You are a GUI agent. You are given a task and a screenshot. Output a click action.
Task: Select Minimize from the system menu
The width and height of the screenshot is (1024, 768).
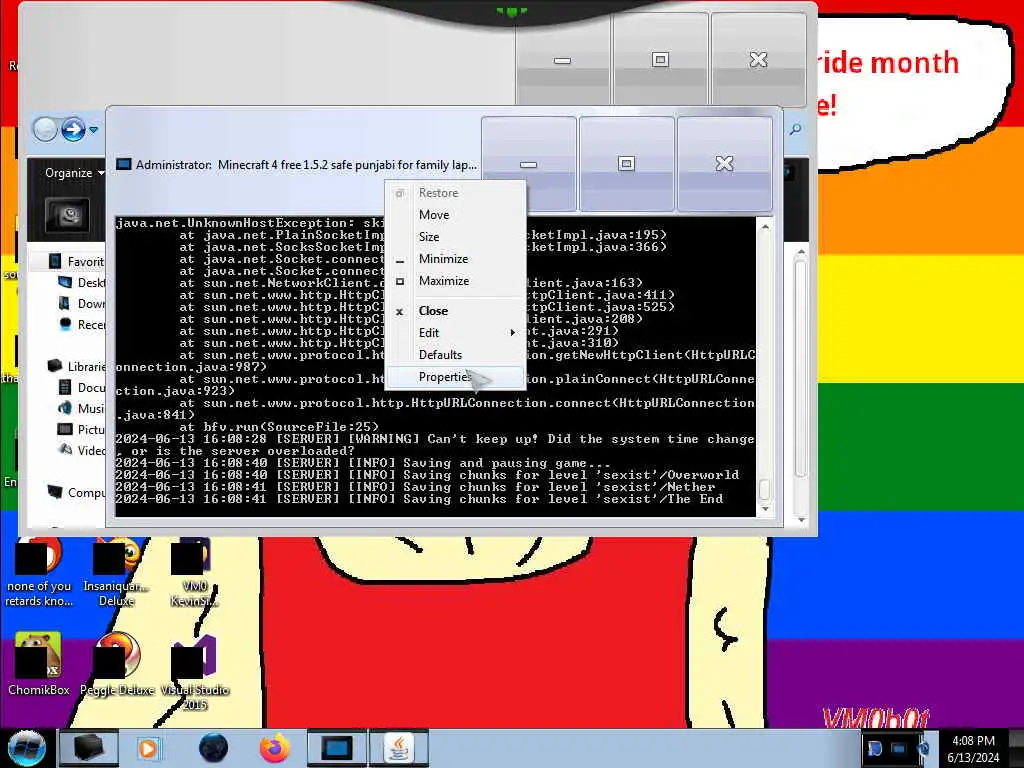pos(455,259)
